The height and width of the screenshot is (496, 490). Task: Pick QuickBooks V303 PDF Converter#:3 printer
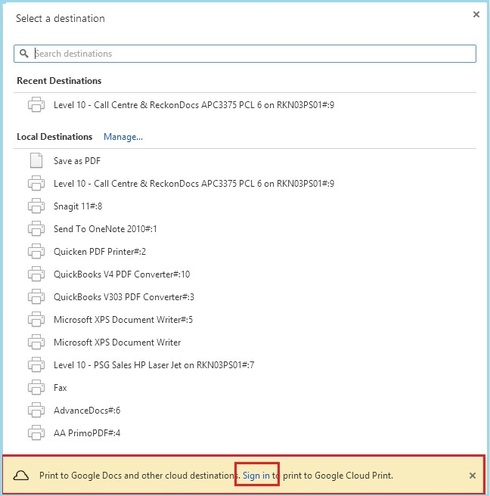245,297
